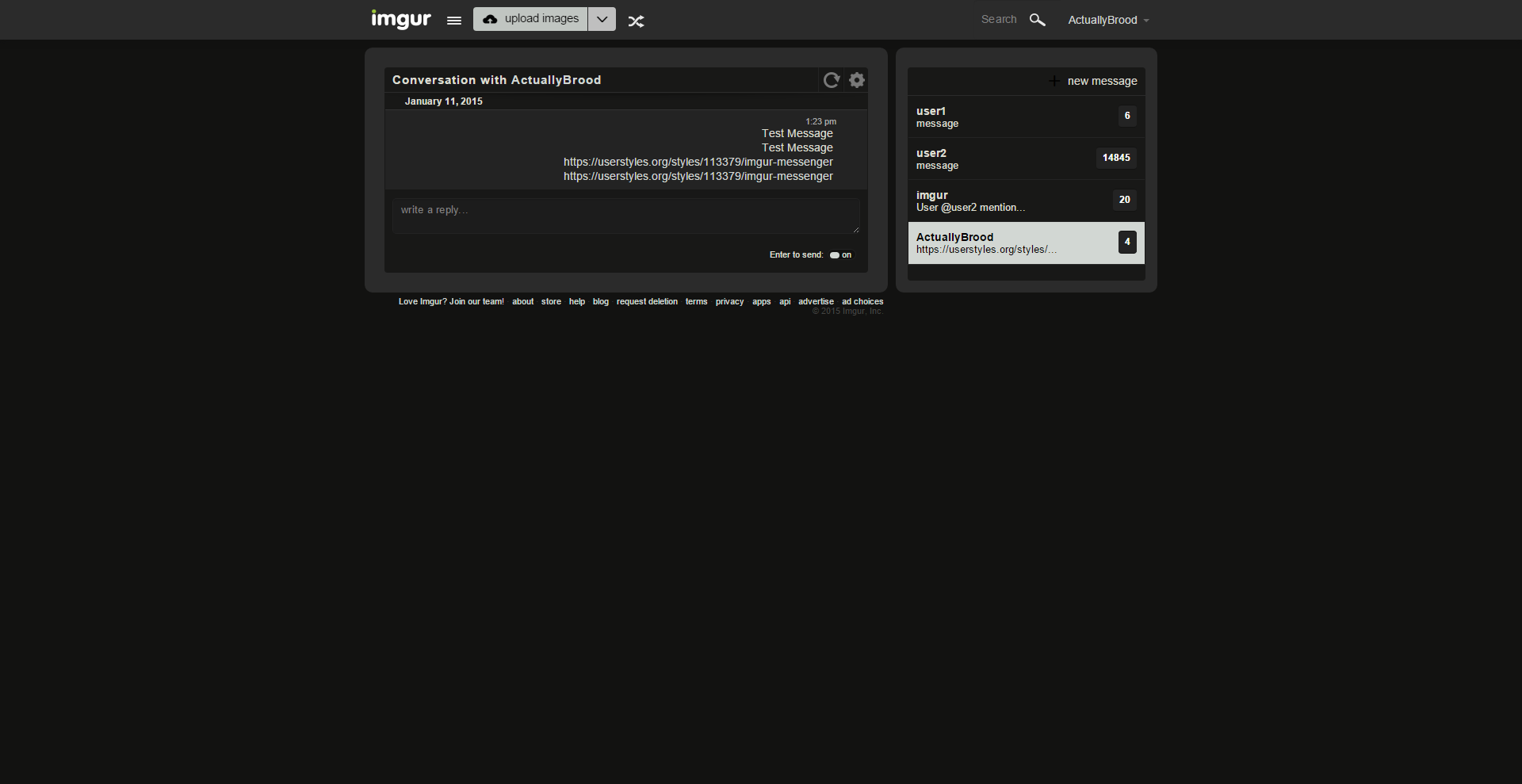Click the imgur logo
Image resolution: width=1522 pixels, height=784 pixels.
[x=400, y=19]
